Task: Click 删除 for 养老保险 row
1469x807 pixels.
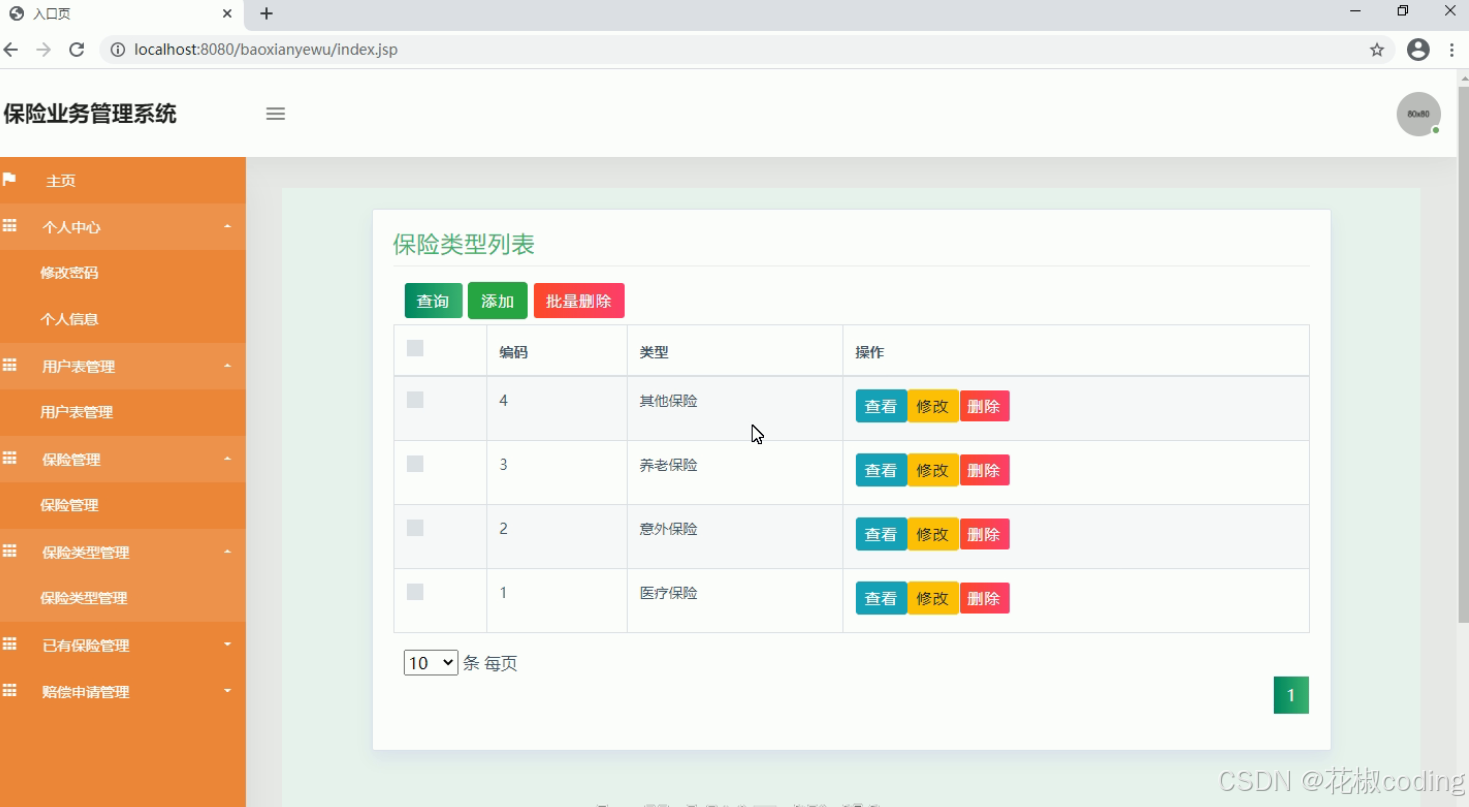Action: click(x=984, y=470)
